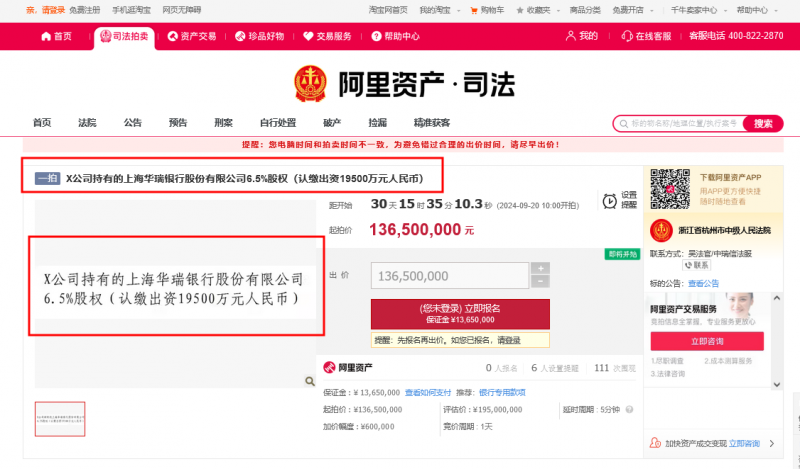Select 破产 in the sub-navigation
Viewport: 800px width, 469px height.
[x=332, y=122]
